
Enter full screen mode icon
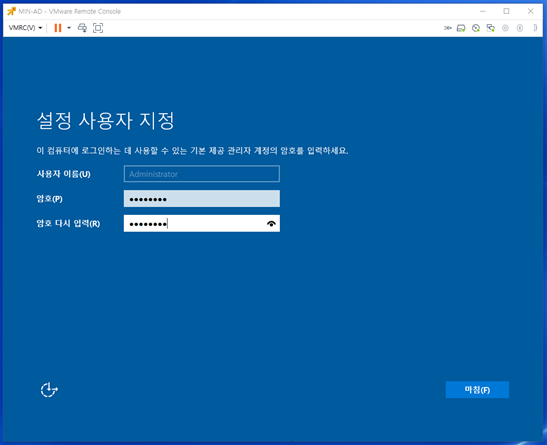coord(98,28)
